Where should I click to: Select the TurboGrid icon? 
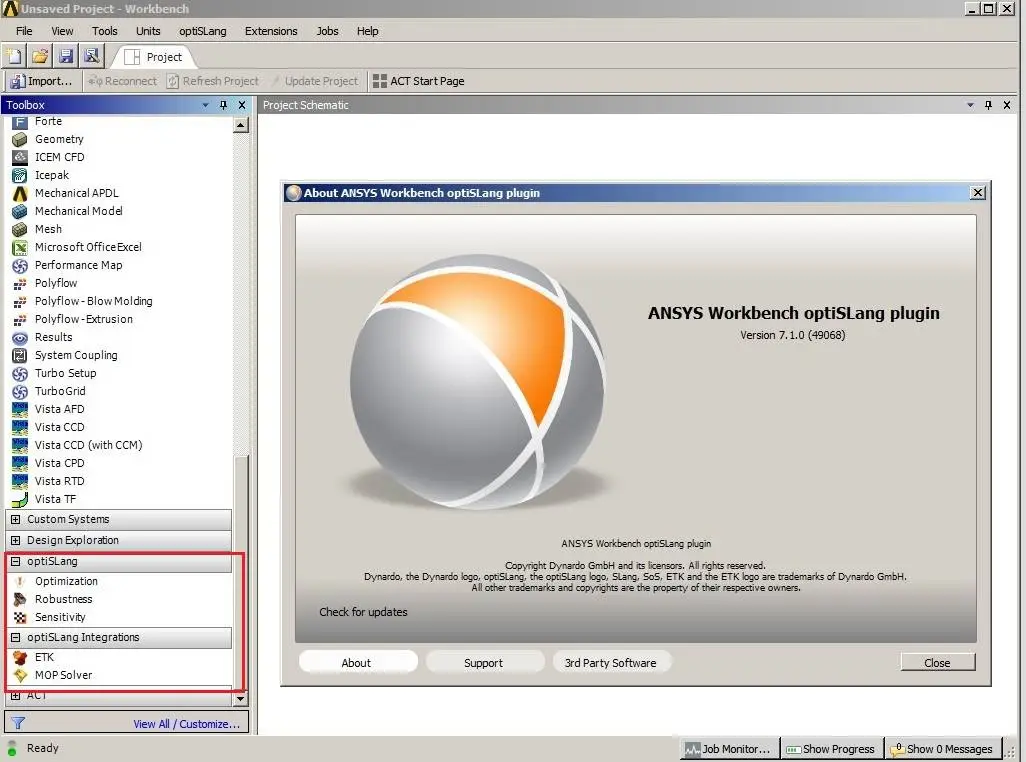point(20,391)
